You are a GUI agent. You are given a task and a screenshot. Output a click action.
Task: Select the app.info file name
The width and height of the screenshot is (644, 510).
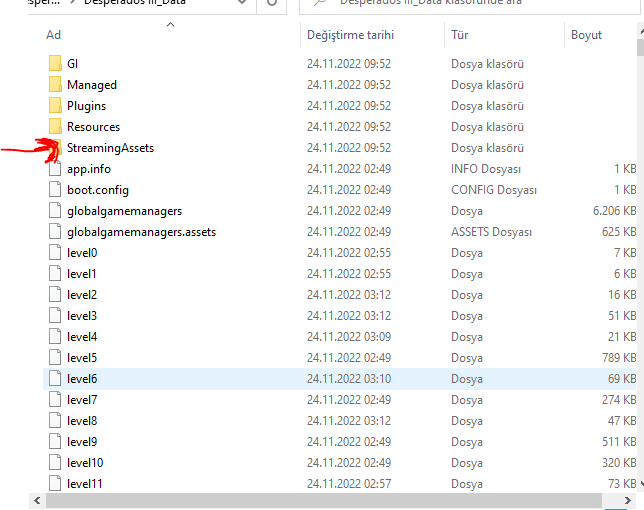point(89,169)
